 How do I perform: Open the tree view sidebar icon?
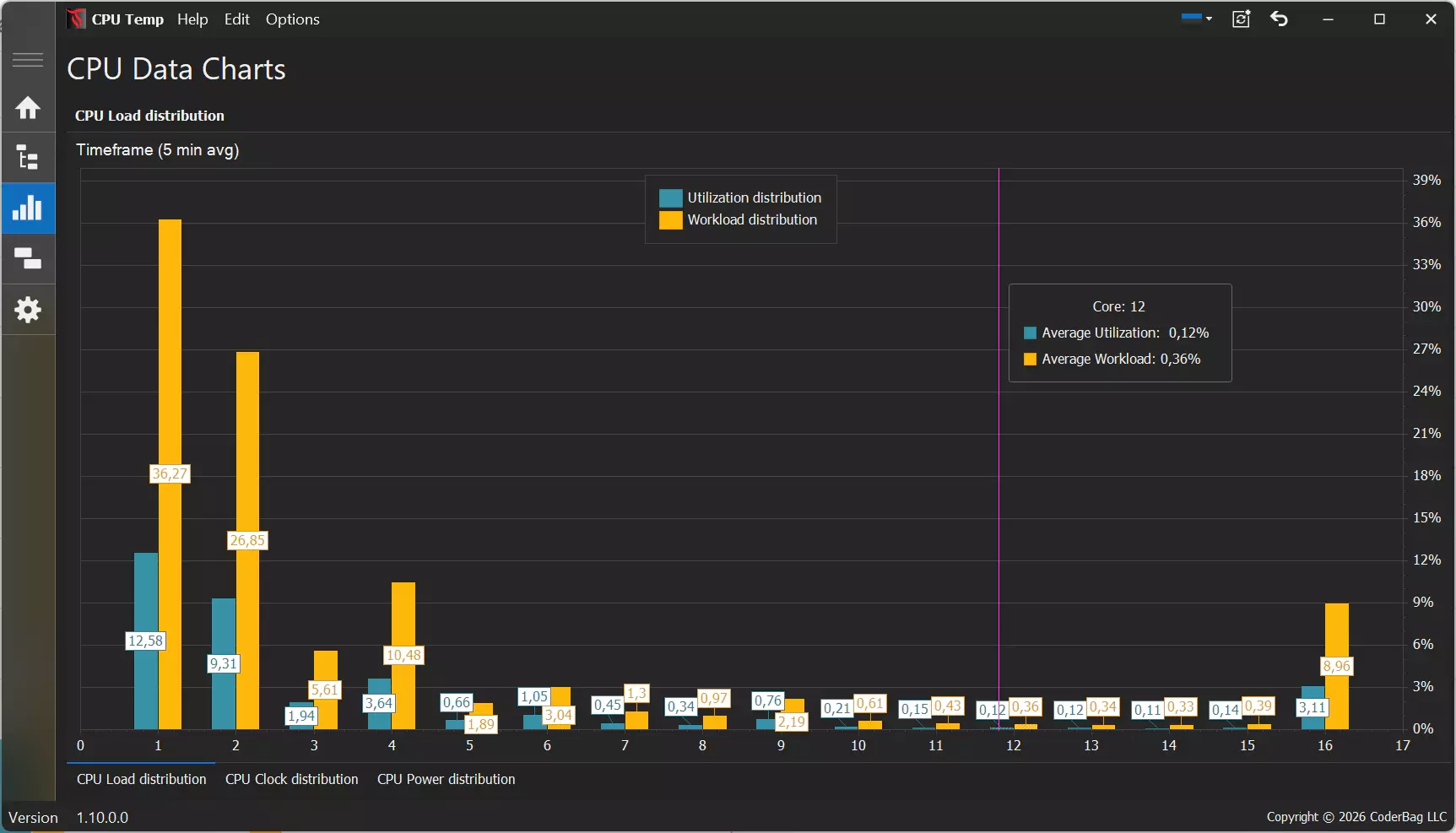[x=28, y=158]
